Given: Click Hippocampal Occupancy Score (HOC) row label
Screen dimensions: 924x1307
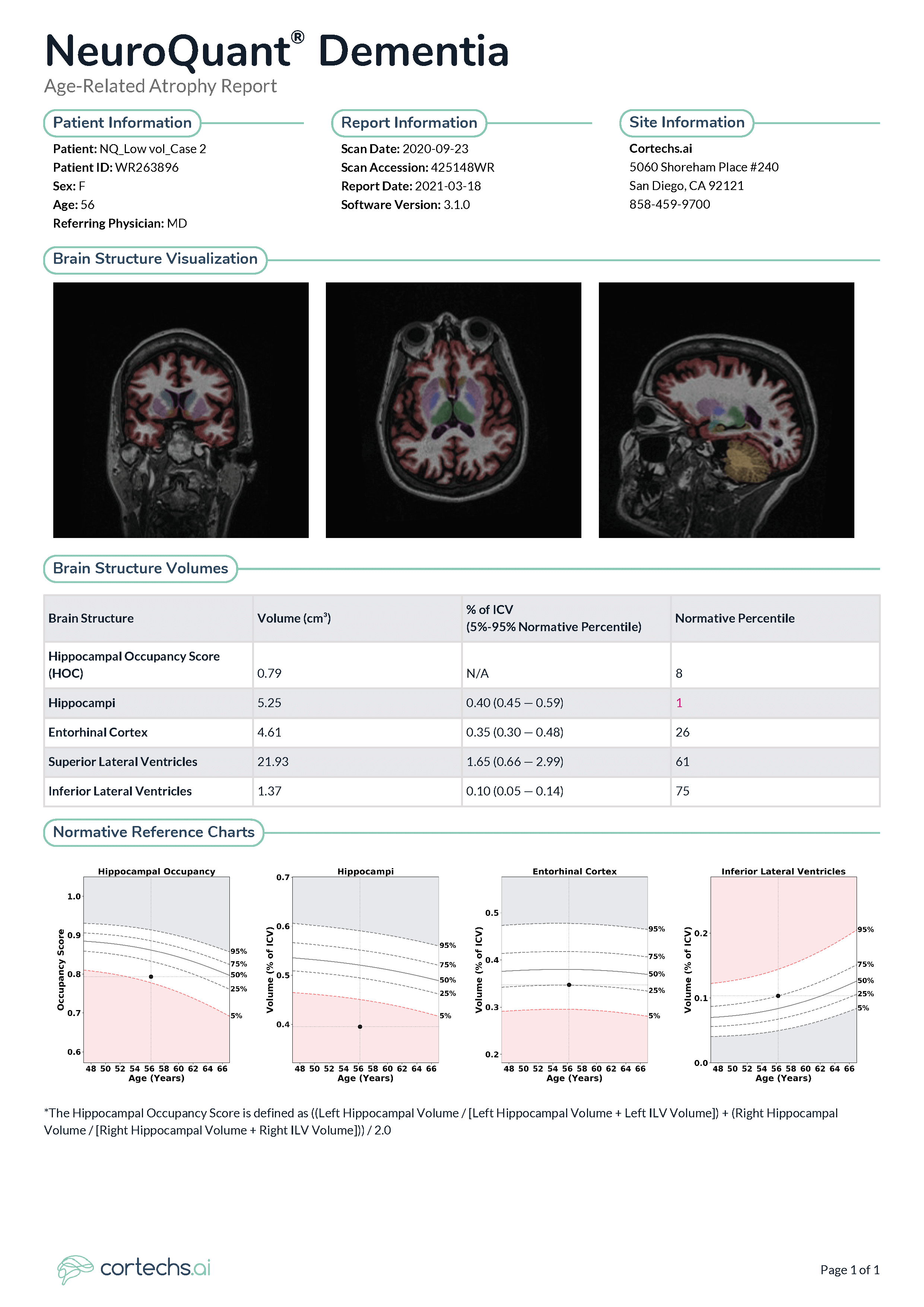Looking at the screenshot, I should [x=134, y=665].
